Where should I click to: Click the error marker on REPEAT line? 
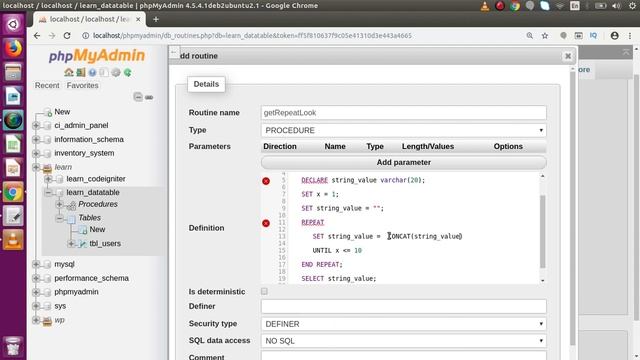[266, 223]
